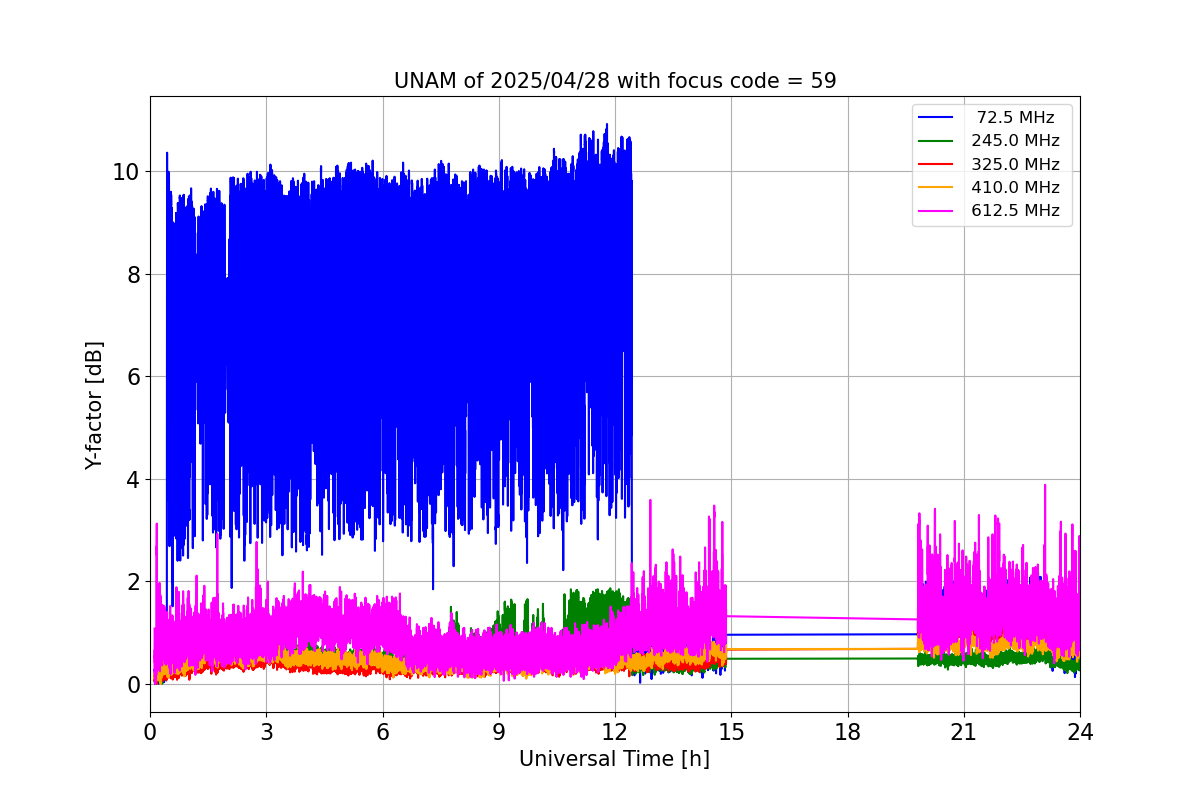Click x-axis tick label '12'
This screenshot has height=800, width=1200.
(615, 731)
